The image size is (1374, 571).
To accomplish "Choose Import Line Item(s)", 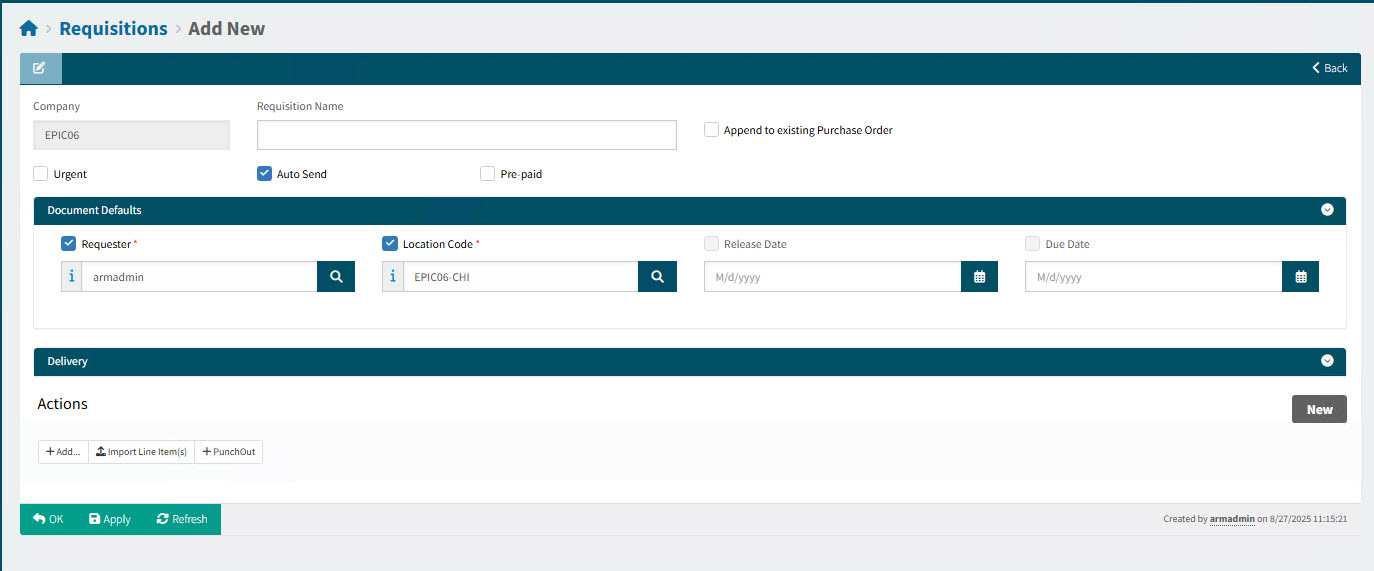I will pos(141,452).
